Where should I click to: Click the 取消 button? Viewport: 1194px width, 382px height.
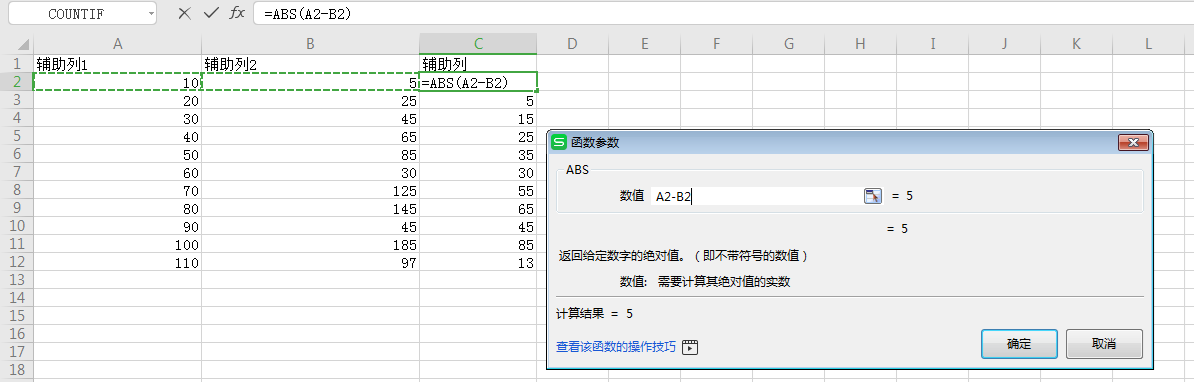[1104, 344]
